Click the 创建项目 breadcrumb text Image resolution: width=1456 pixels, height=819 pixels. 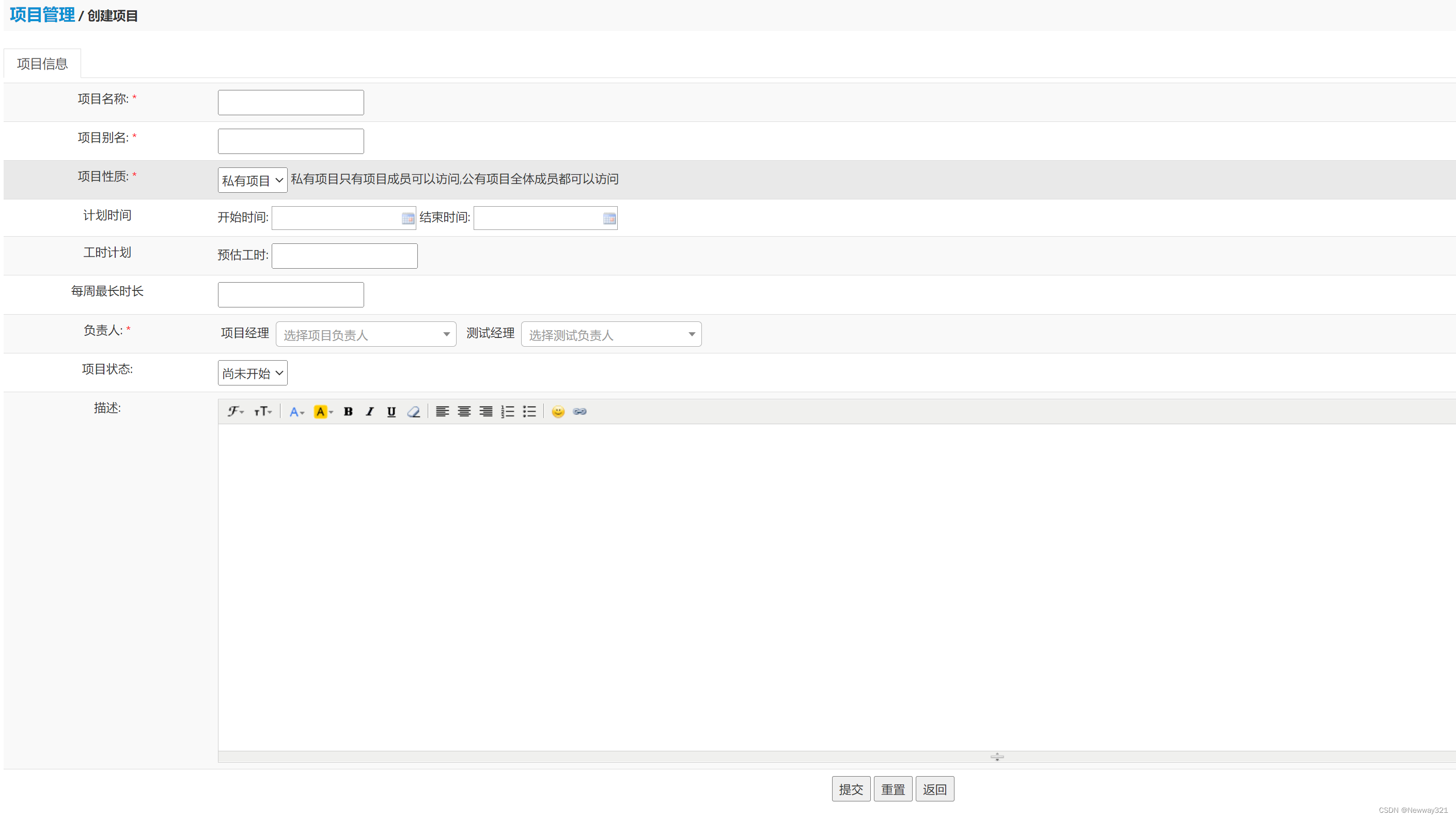(113, 16)
